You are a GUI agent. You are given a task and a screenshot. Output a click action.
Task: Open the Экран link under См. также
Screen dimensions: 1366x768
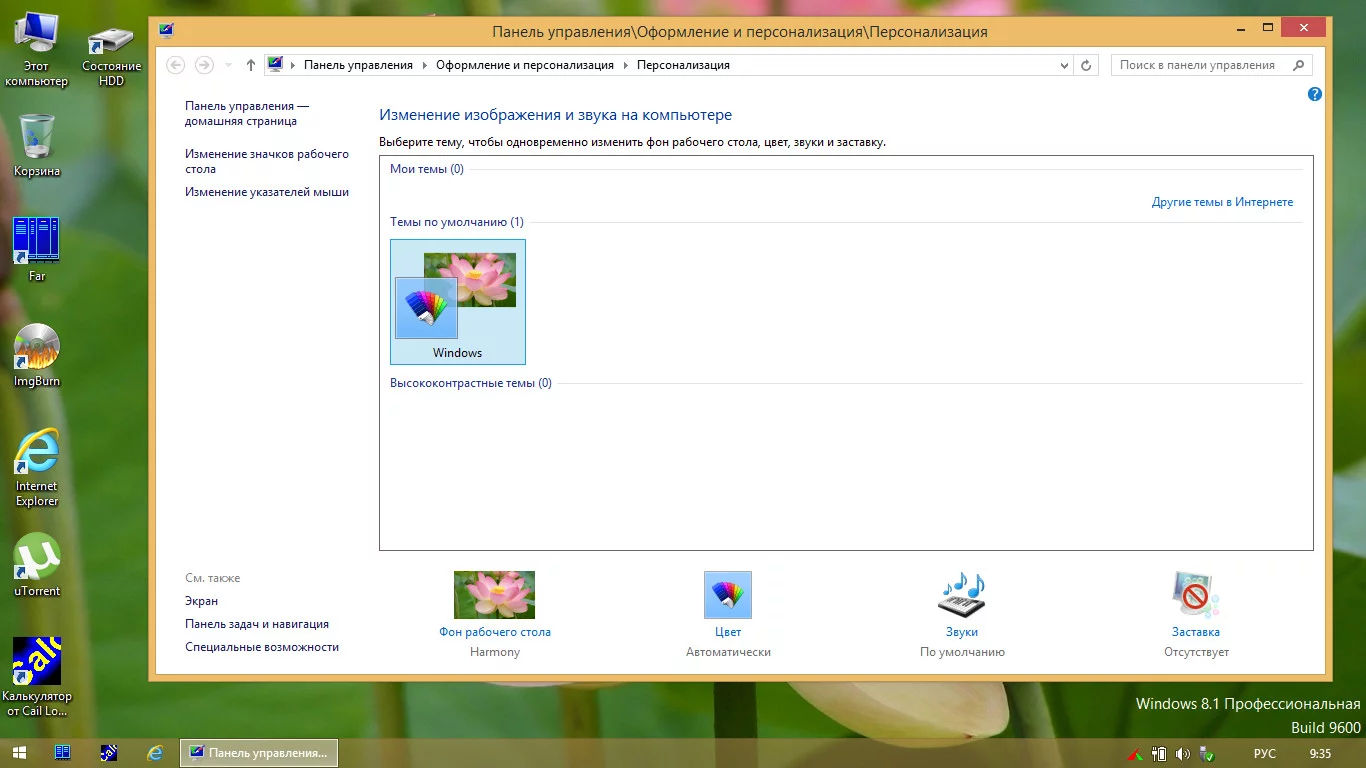pyautogui.click(x=201, y=601)
